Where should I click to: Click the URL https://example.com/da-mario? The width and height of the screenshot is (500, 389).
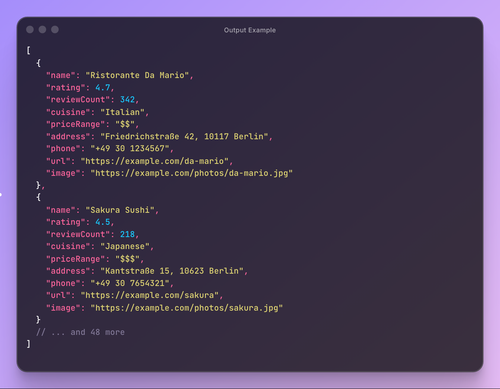155,161
